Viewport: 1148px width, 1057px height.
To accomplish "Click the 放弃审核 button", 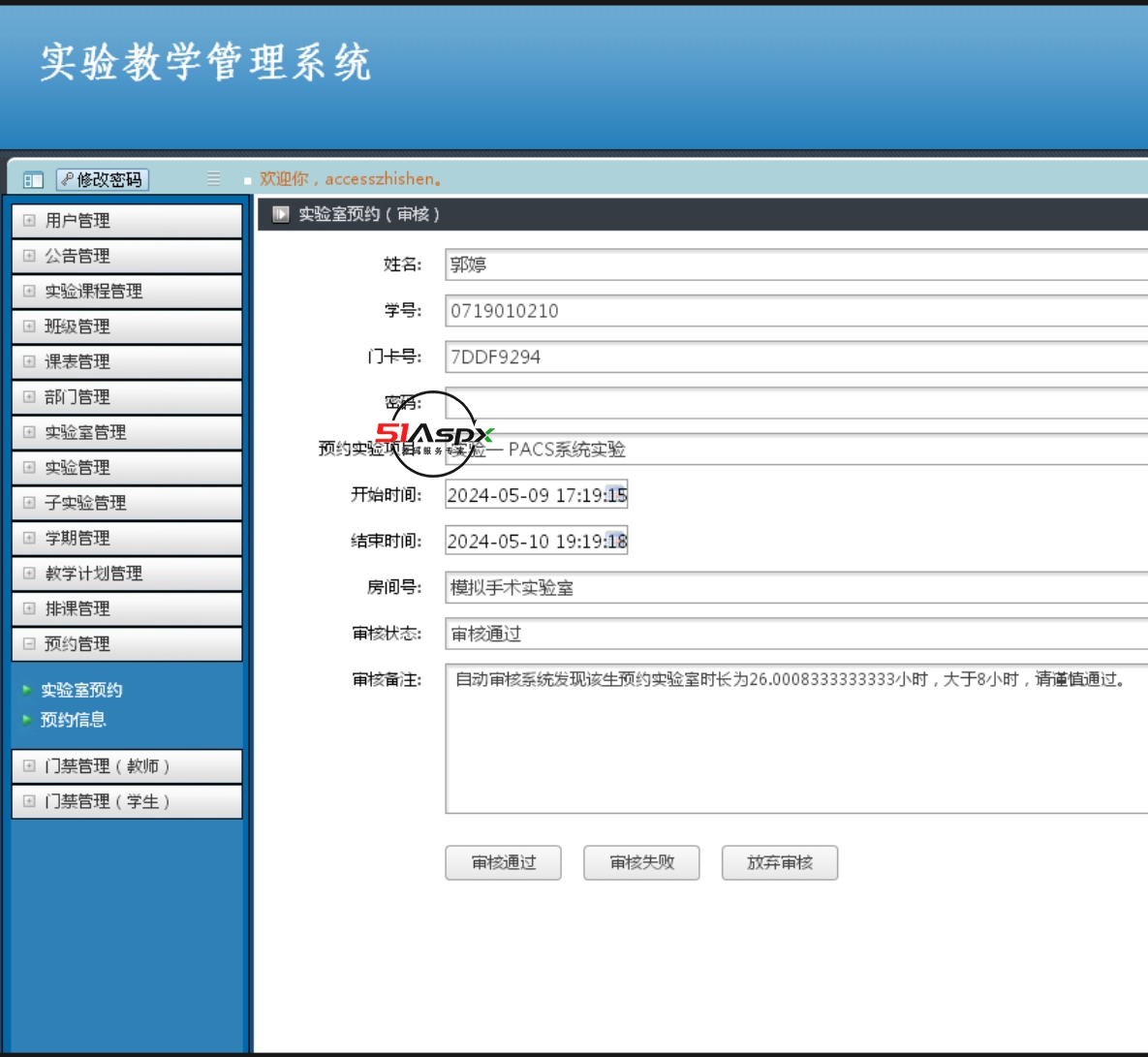I will click(780, 862).
